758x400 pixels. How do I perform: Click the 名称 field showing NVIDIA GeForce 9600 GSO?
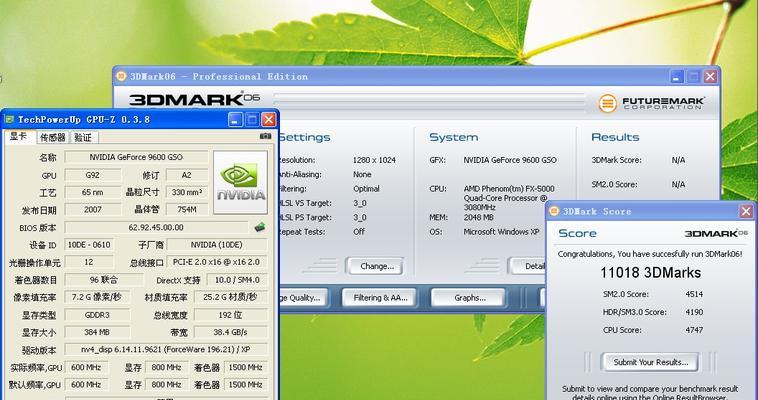click(x=136, y=157)
